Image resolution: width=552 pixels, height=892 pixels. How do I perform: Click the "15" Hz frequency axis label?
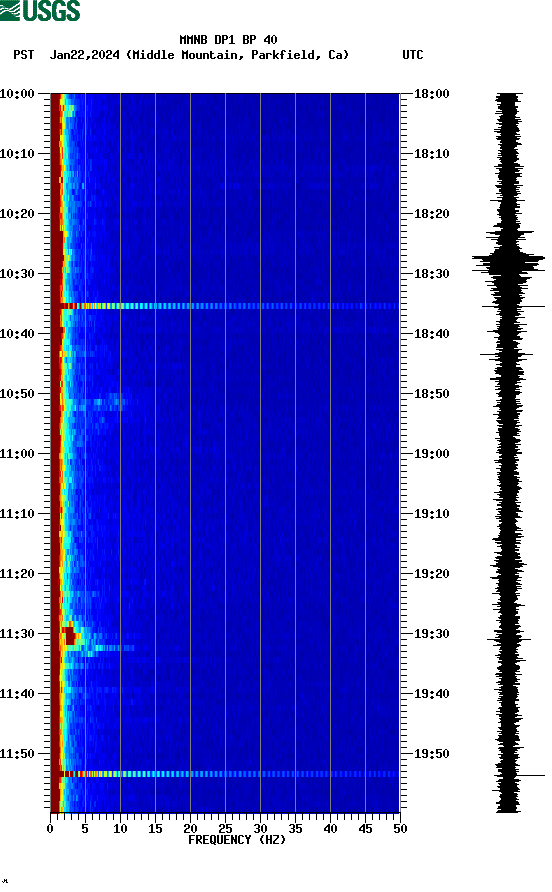[155, 829]
